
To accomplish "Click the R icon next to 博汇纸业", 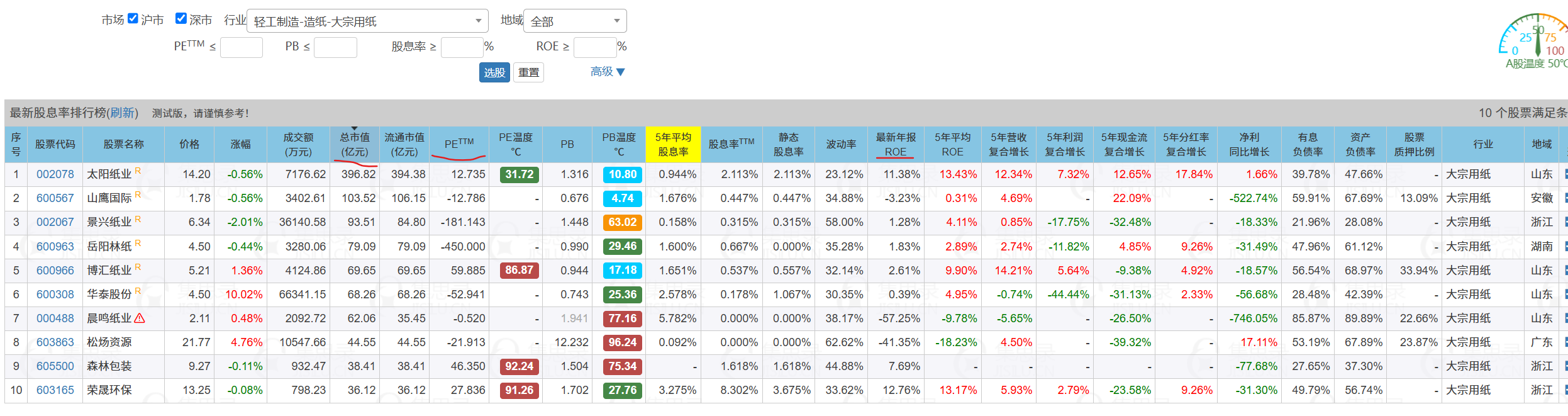I will (138, 267).
